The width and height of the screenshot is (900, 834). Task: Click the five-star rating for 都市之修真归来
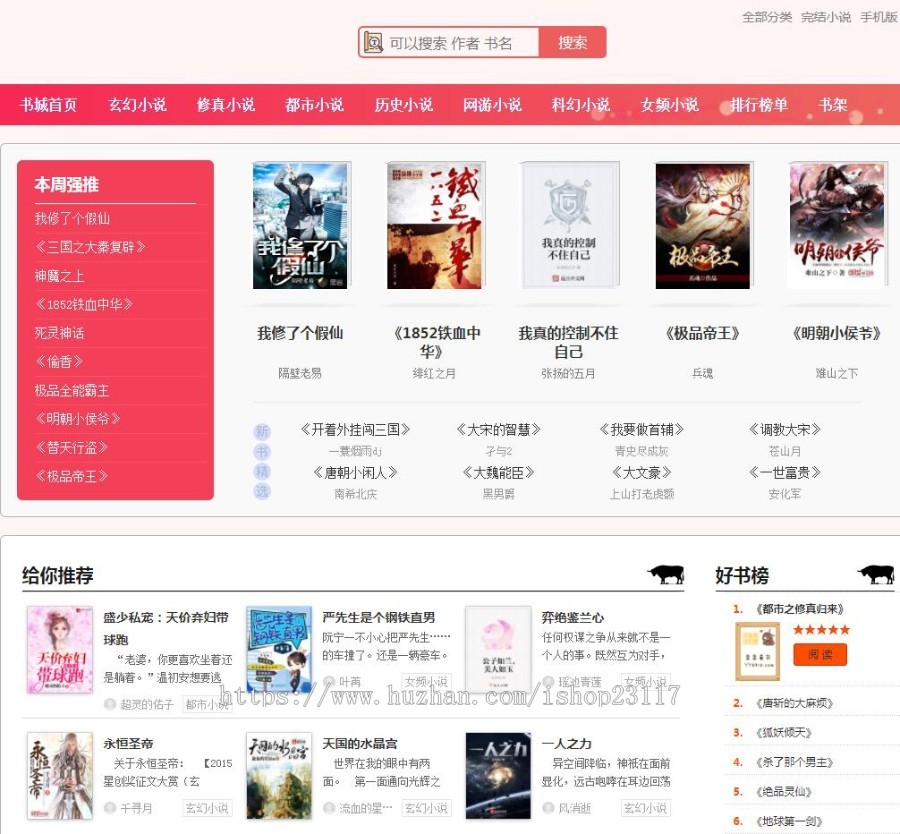tap(822, 629)
